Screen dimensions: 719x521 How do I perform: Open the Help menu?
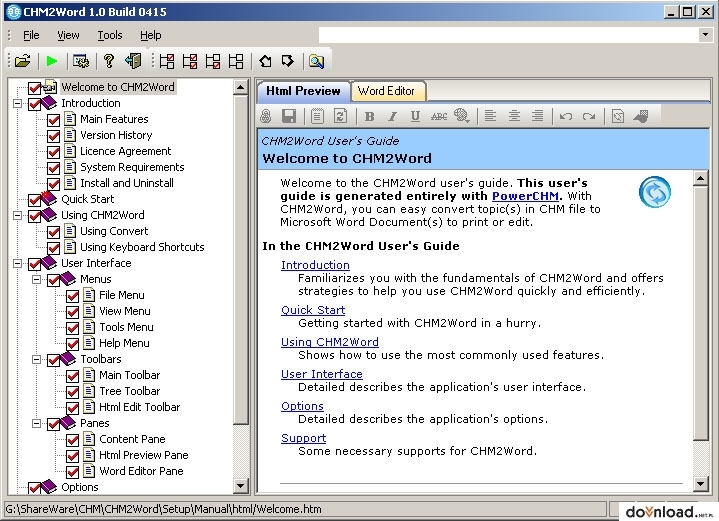(x=150, y=35)
